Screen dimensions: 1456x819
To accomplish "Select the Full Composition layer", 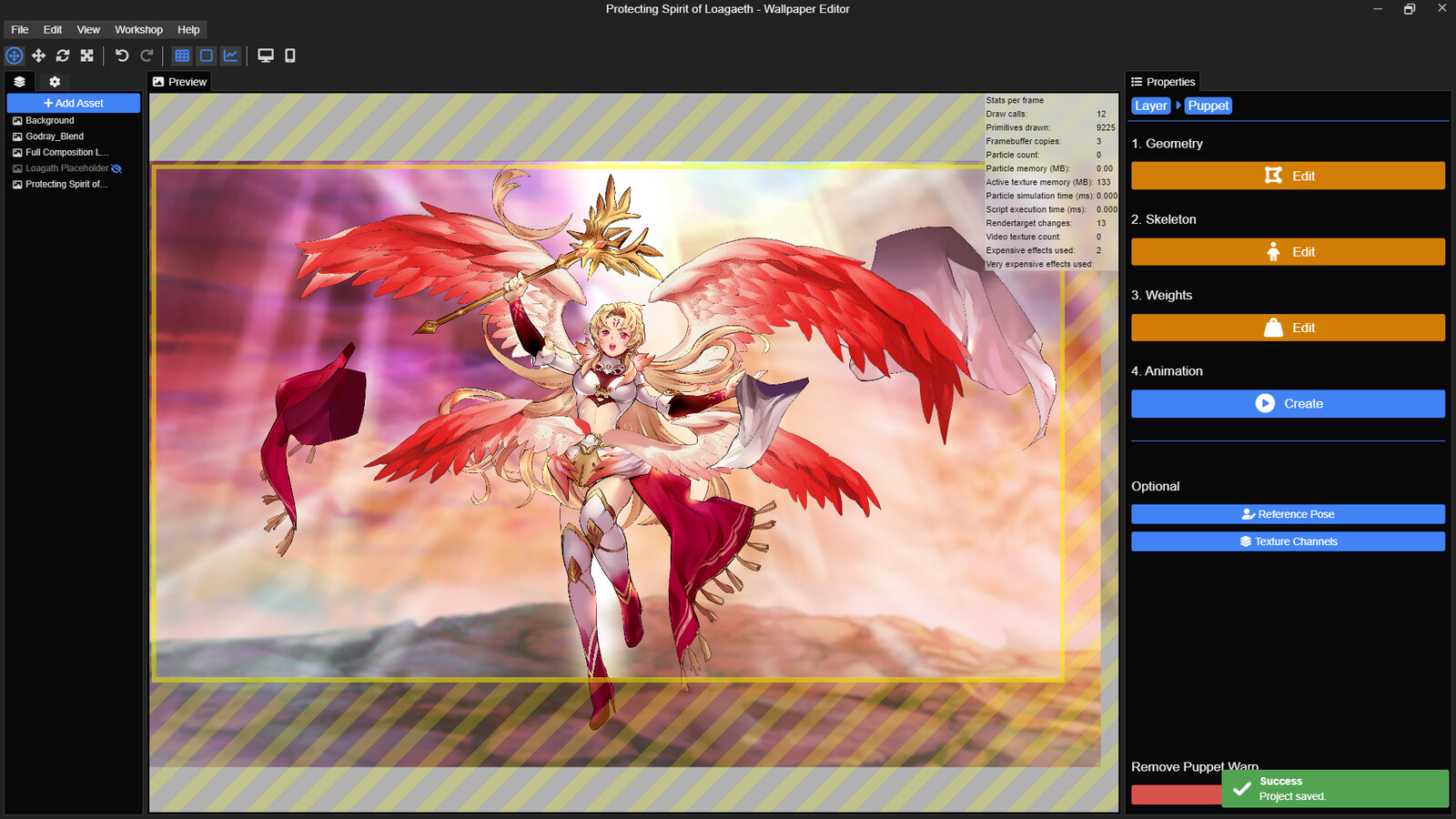I will (x=74, y=152).
